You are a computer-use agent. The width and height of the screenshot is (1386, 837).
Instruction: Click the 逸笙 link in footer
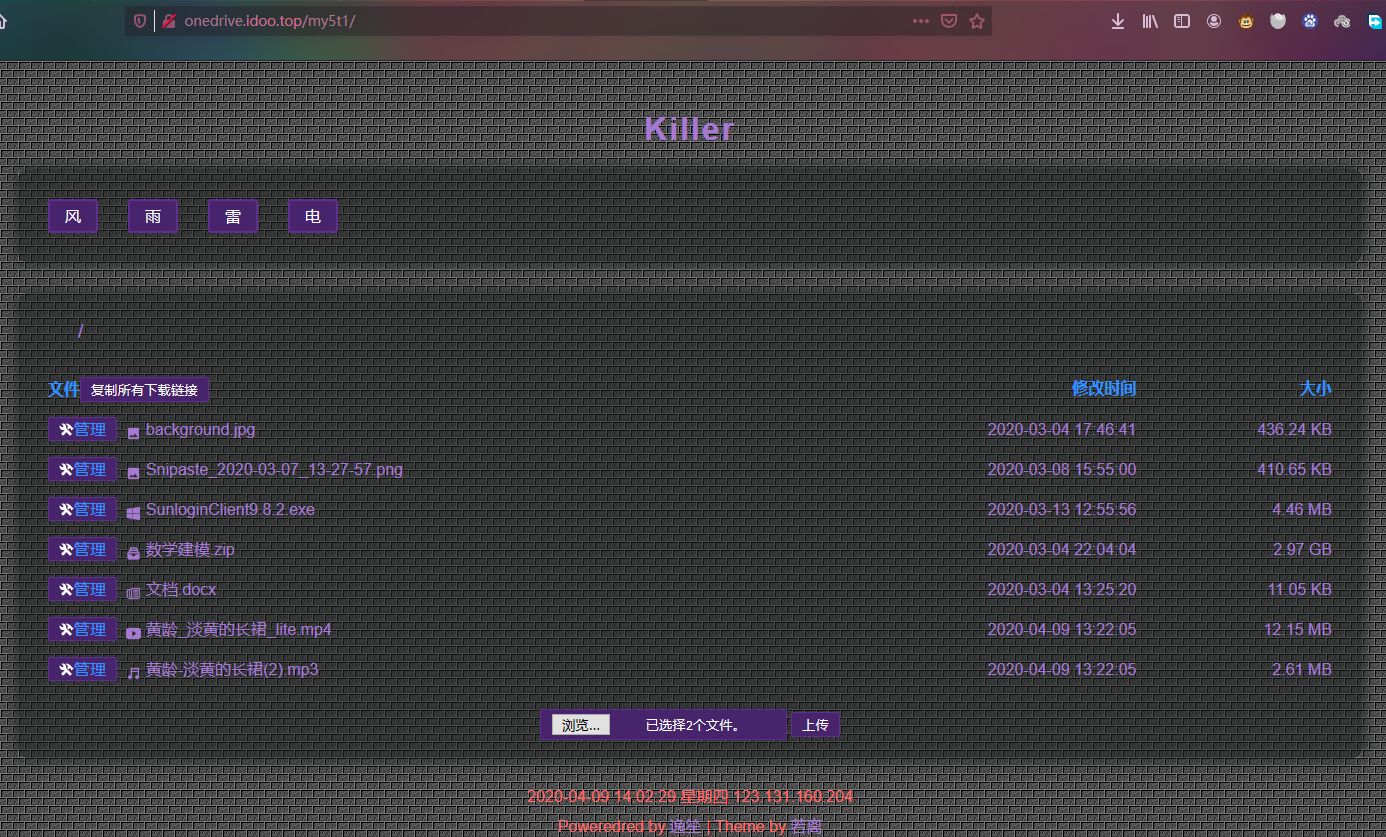click(x=685, y=827)
